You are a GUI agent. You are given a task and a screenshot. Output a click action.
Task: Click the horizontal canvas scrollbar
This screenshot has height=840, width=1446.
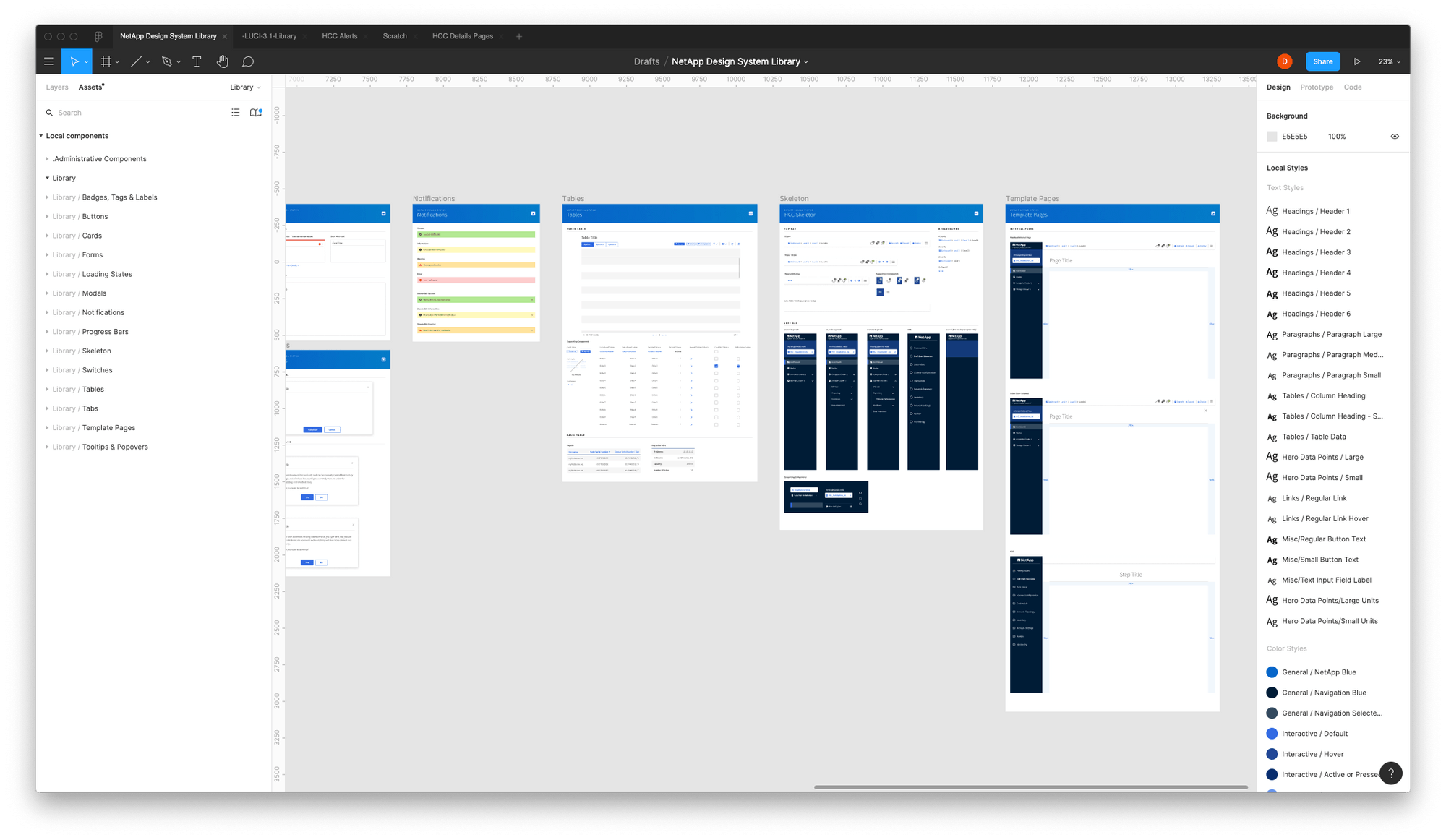[1030, 787]
